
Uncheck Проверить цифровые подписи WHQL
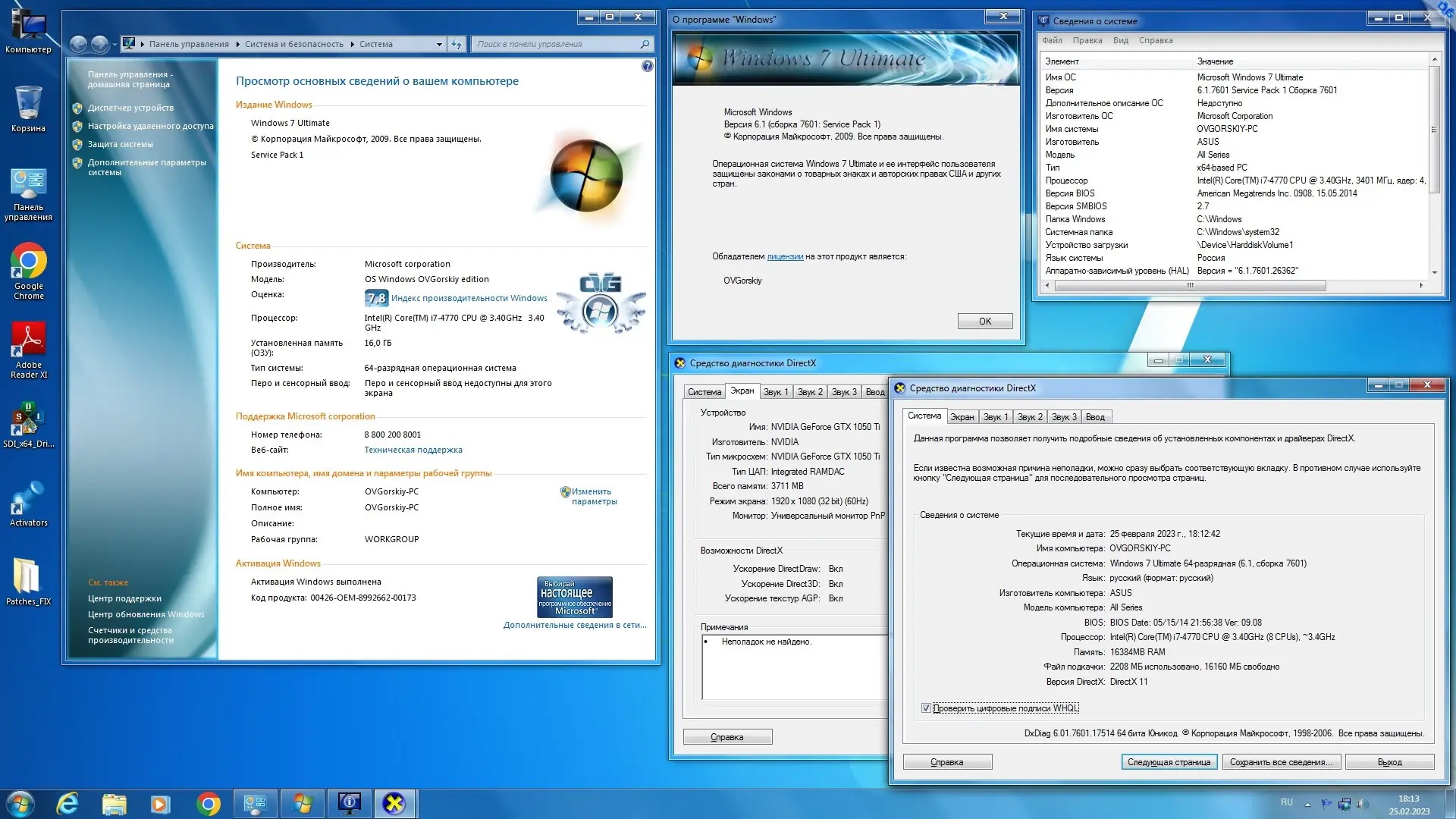pos(926,708)
